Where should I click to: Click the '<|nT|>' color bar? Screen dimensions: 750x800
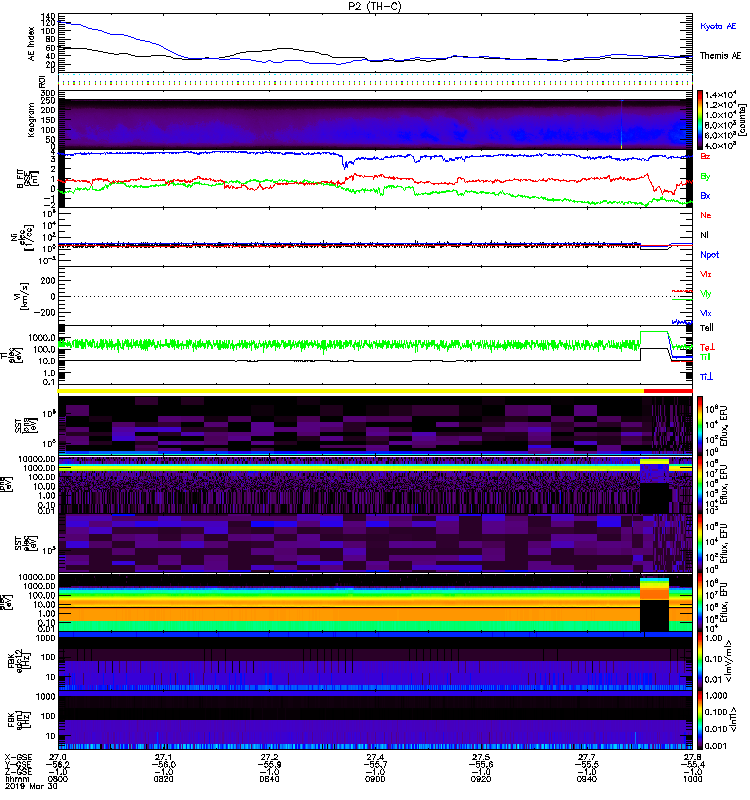[700, 720]
